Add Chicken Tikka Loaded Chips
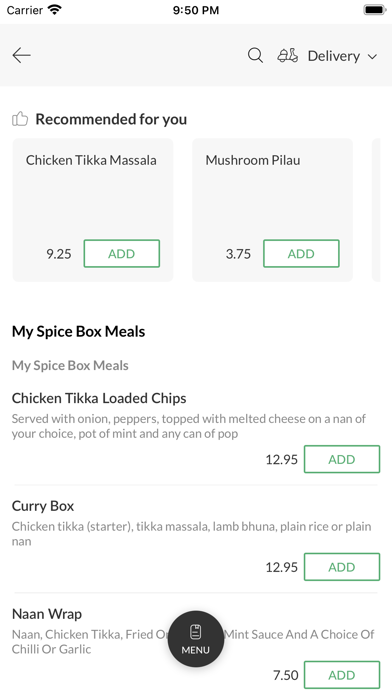 tap(342, 459)
